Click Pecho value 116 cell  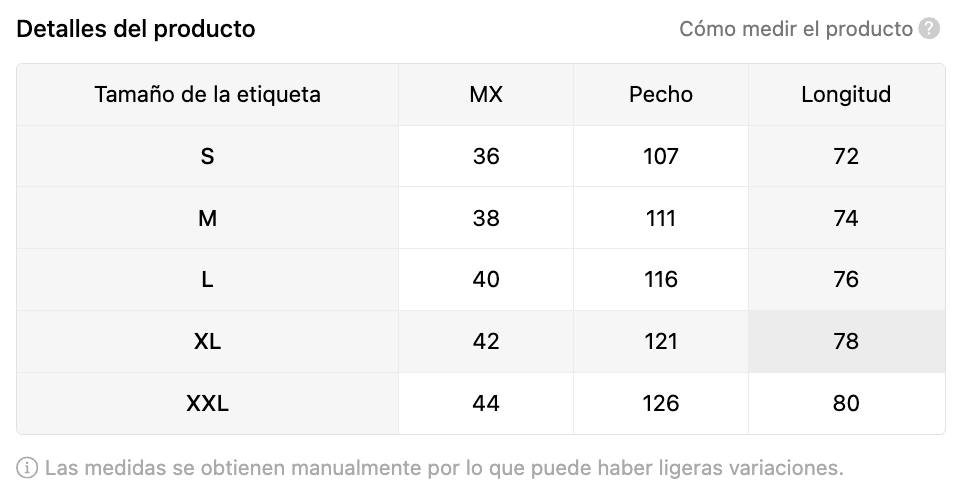(x=661, y=280)
